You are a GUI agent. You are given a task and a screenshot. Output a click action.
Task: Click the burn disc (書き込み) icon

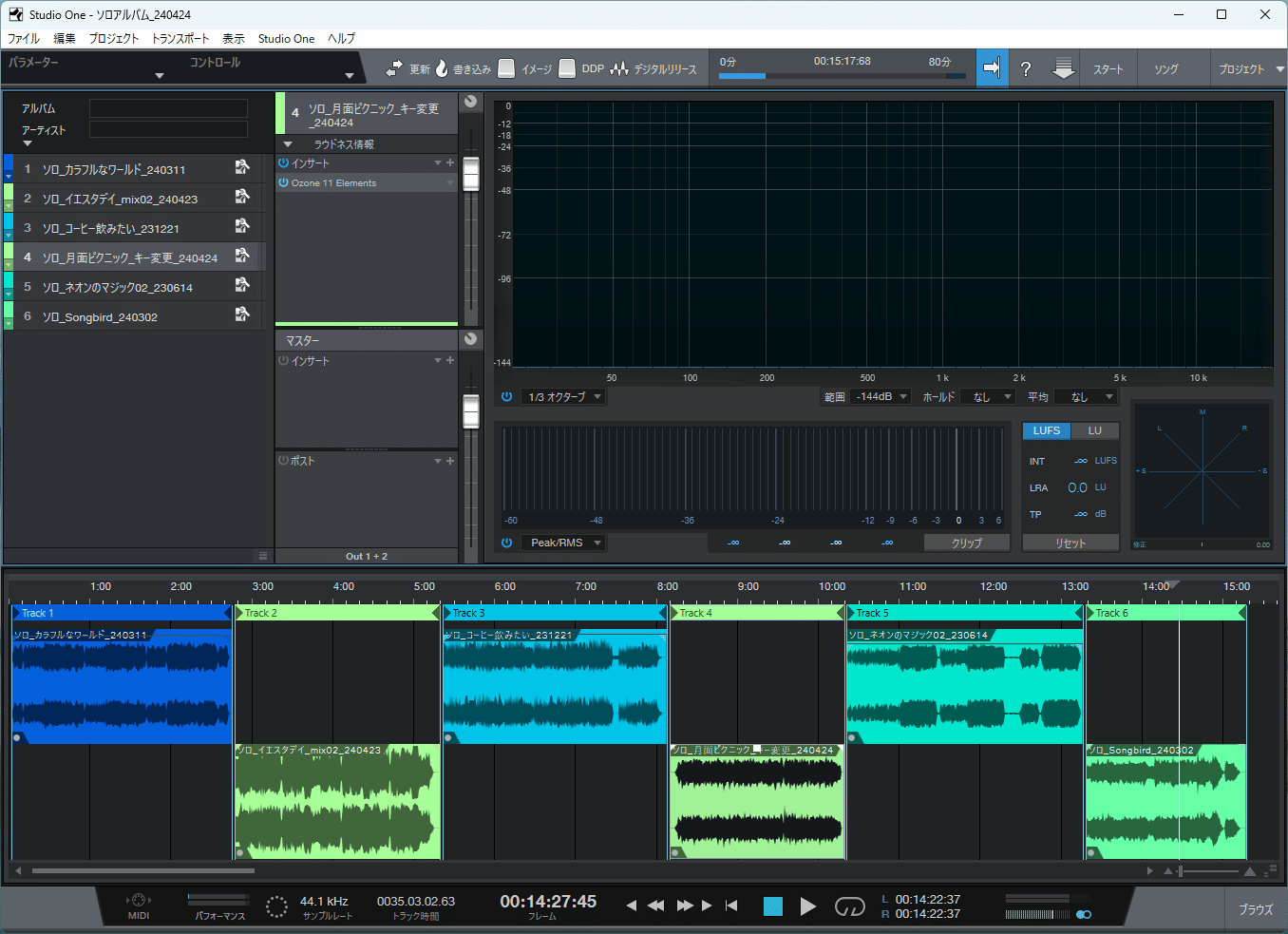tap(442, 68)
